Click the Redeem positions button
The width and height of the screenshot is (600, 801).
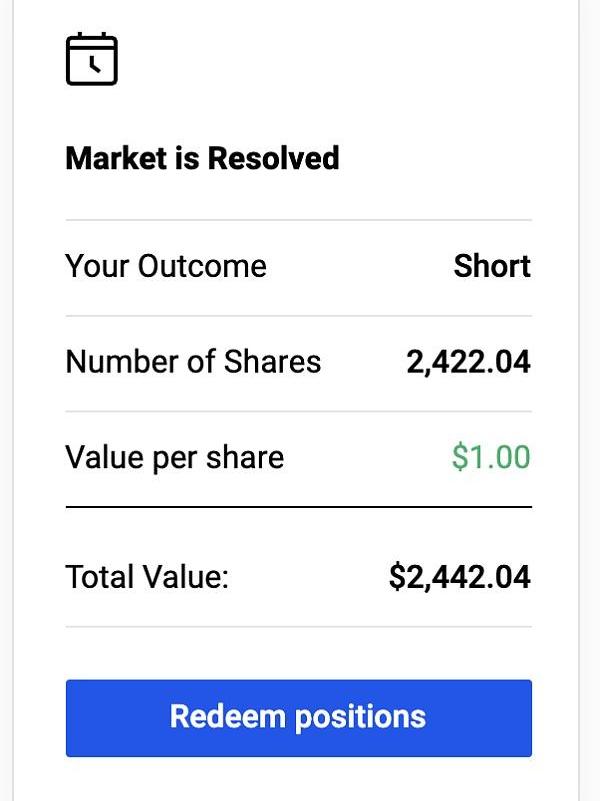tap(299, 718)
